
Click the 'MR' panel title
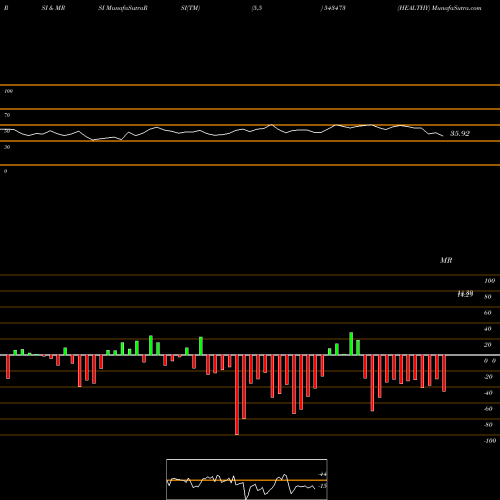tap(446, 260)
